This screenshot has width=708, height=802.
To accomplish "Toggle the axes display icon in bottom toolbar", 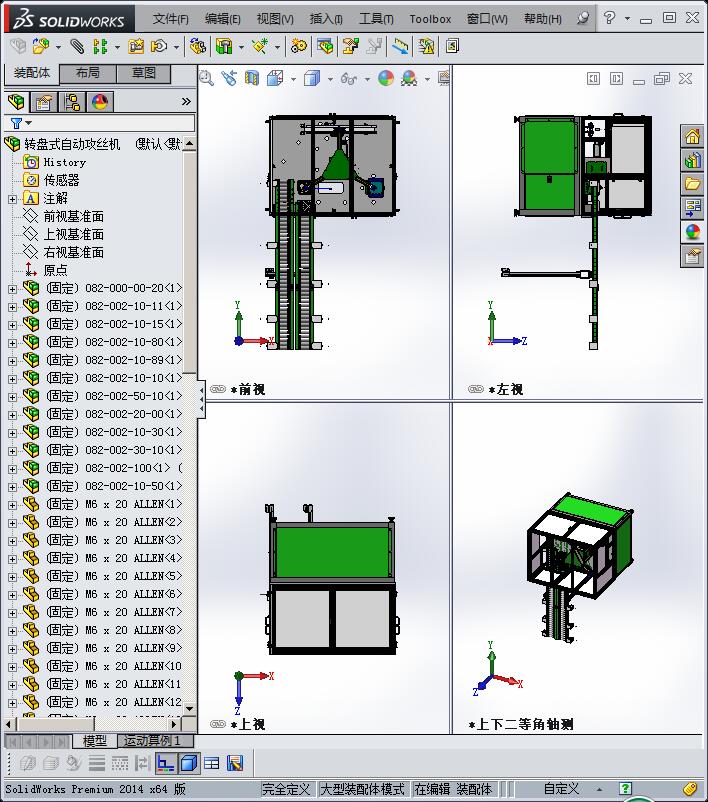I will 166,764.
